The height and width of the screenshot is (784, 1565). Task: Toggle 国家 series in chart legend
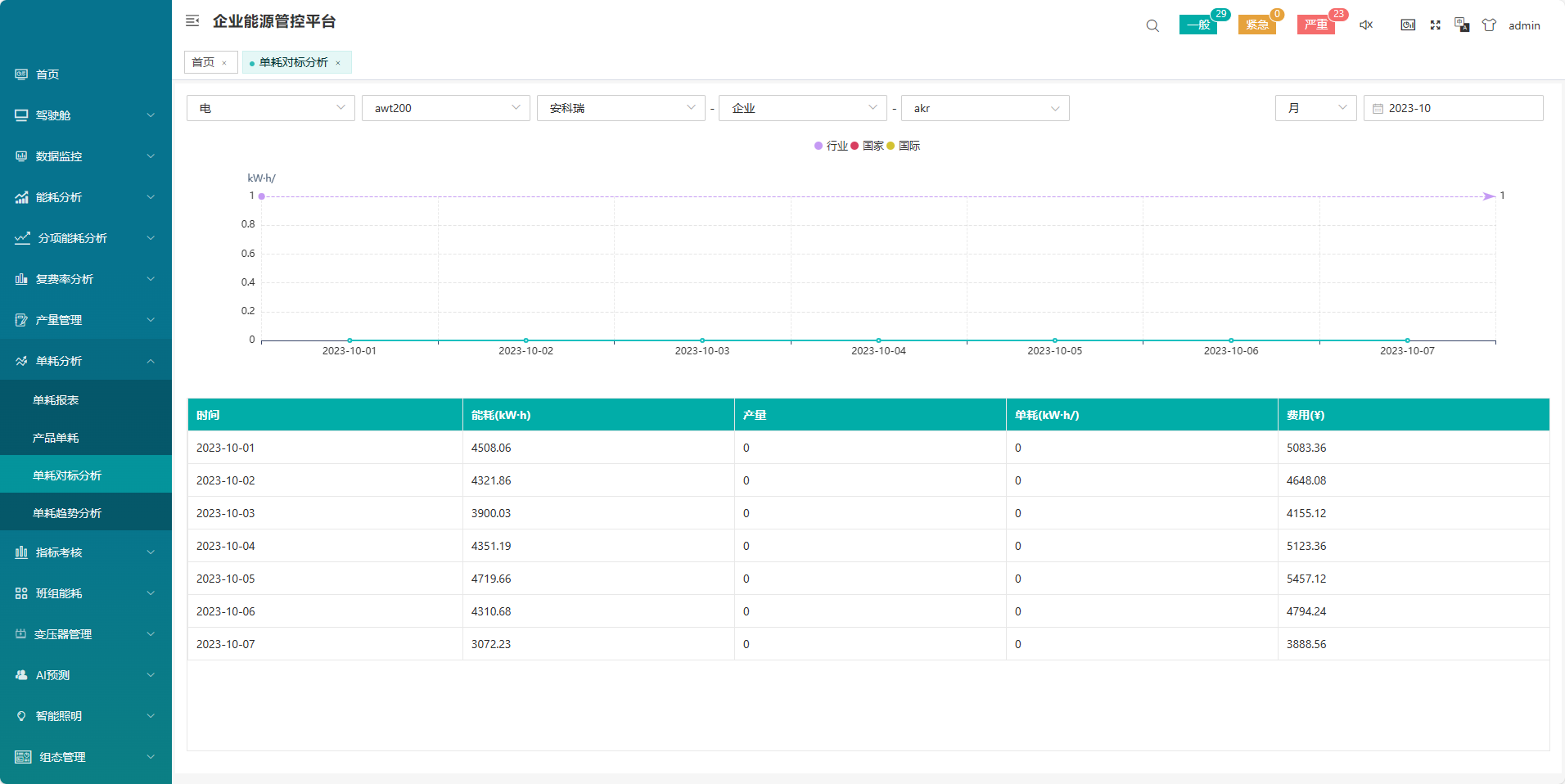(868, 146)
